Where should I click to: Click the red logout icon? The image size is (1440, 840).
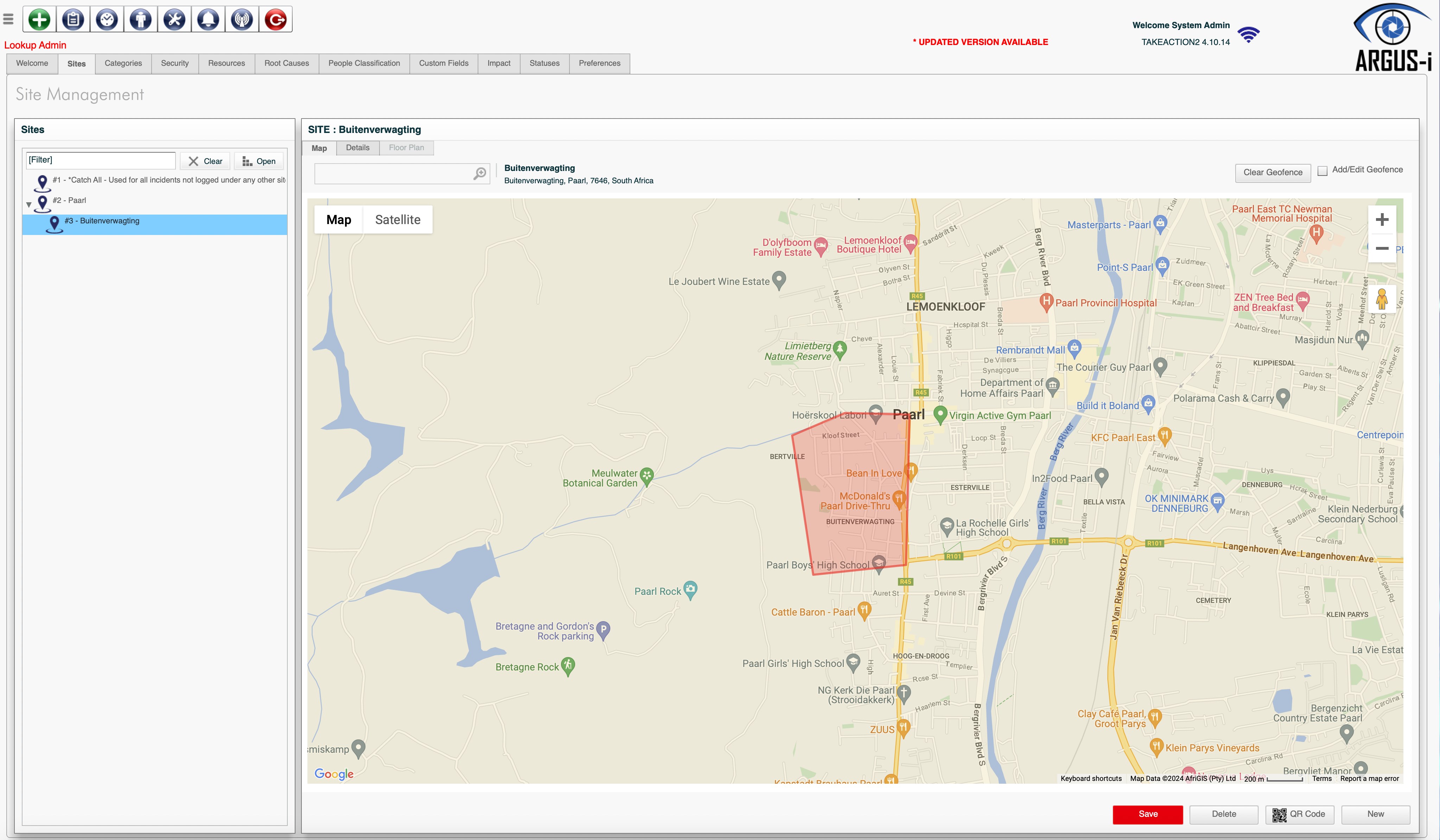[x=276, y=19]
